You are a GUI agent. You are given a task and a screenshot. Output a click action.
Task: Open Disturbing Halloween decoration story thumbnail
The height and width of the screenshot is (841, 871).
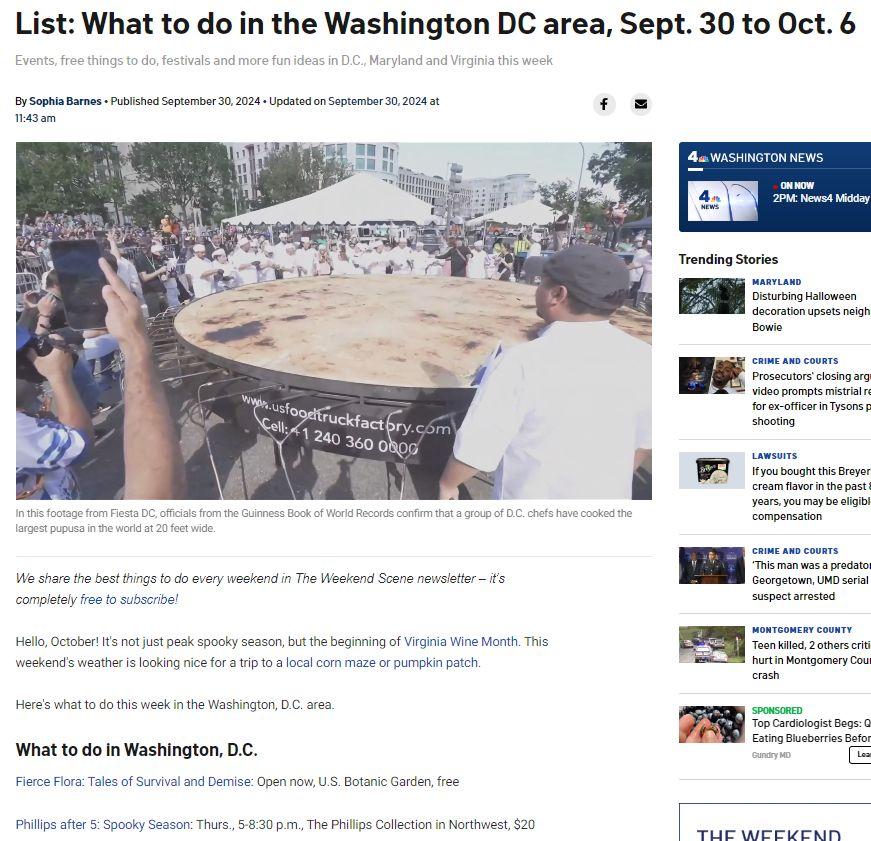click(x=712, y=296)
